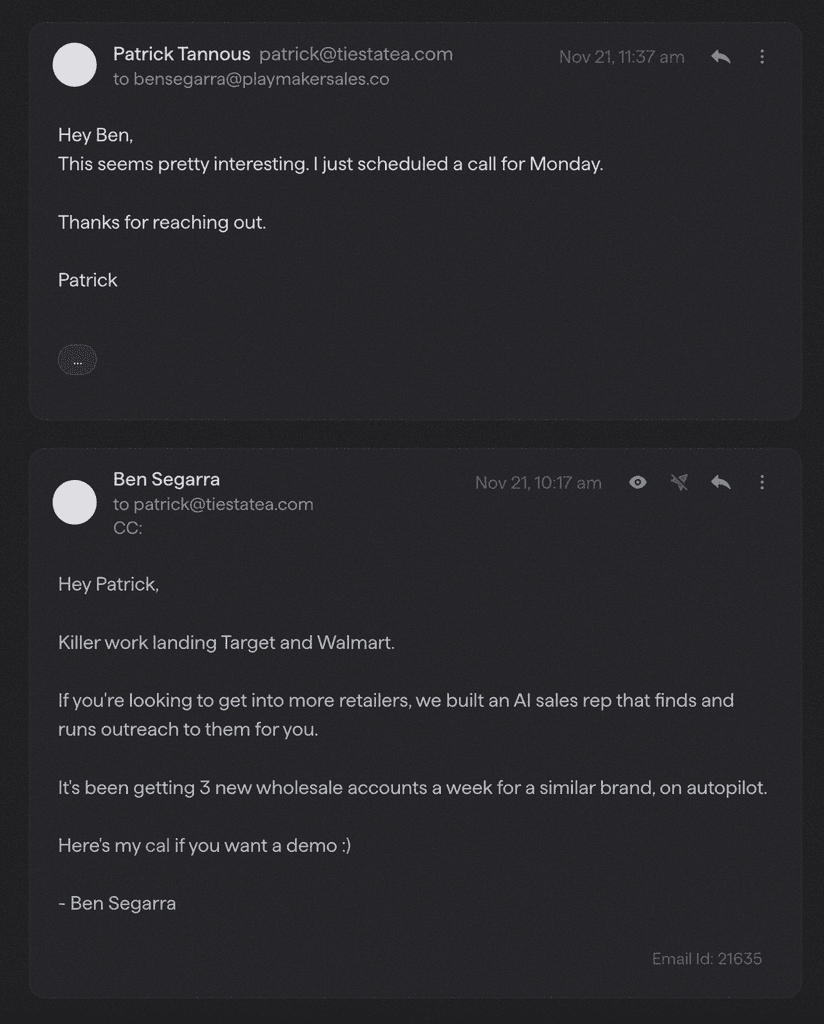This screenshot has width=824, height=1024.
Task: Click the Email Id: 21635 label
Action: coord(706,959)
